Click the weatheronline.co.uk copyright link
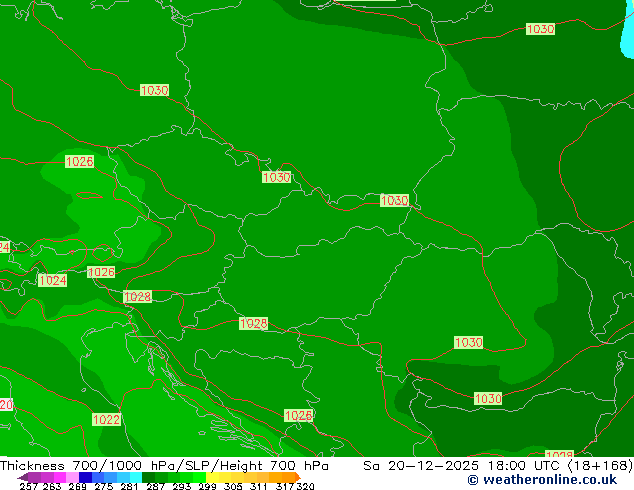The image size is (634, 490). (542, 480)
